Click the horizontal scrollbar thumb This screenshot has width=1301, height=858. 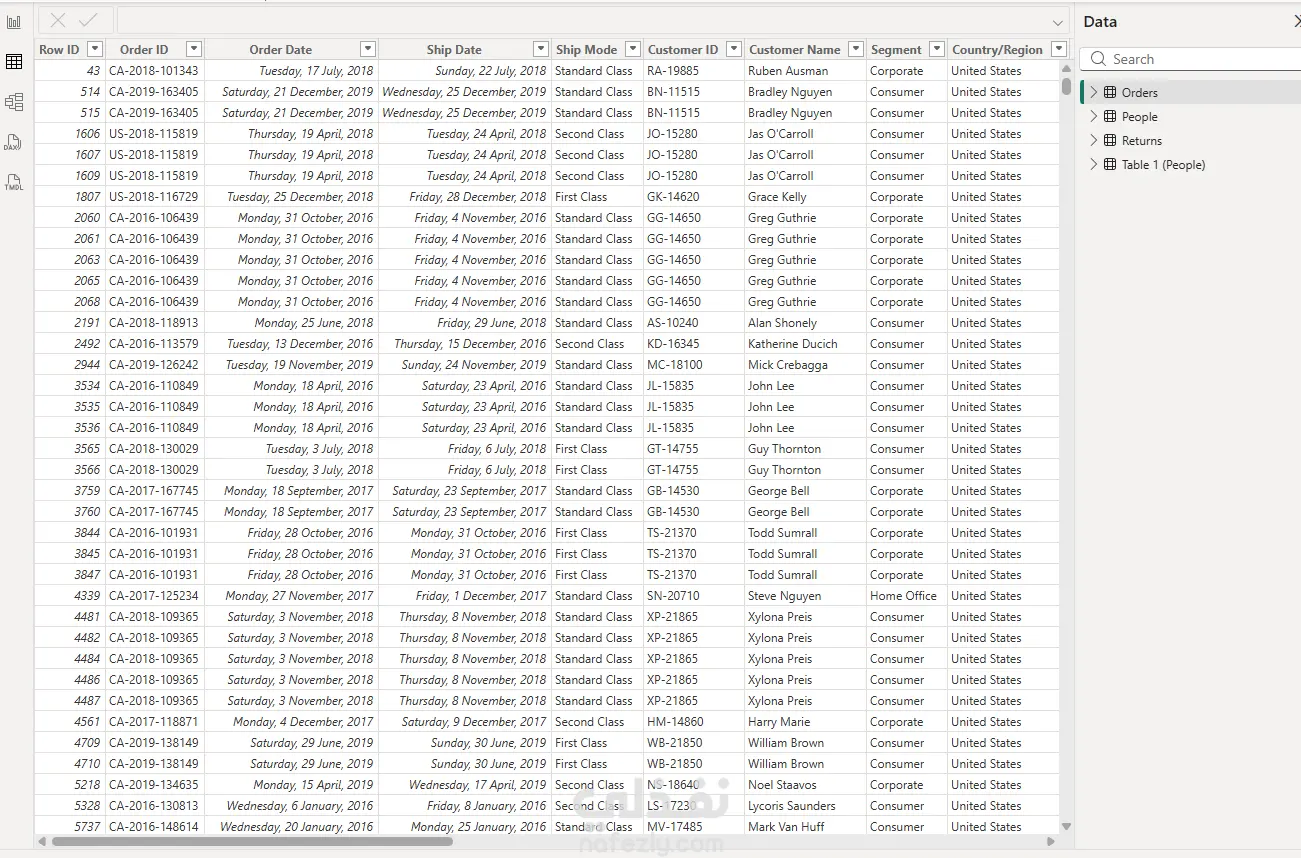pos(252,842)
